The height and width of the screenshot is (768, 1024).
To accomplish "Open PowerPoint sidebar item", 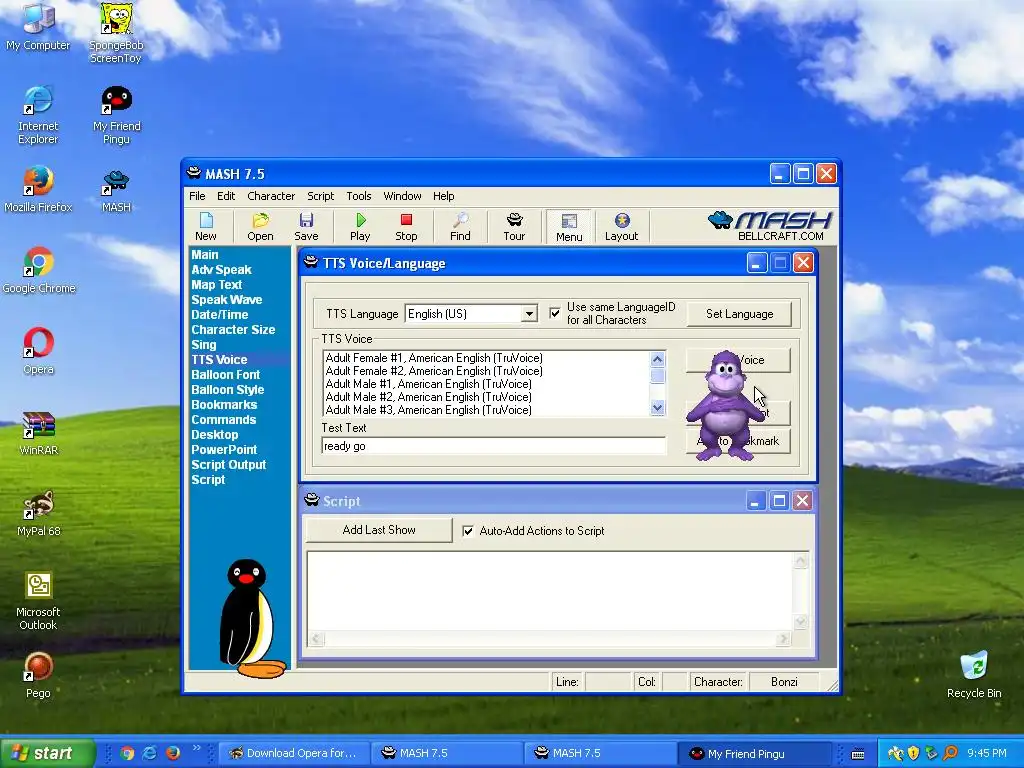I will [224, 450].
